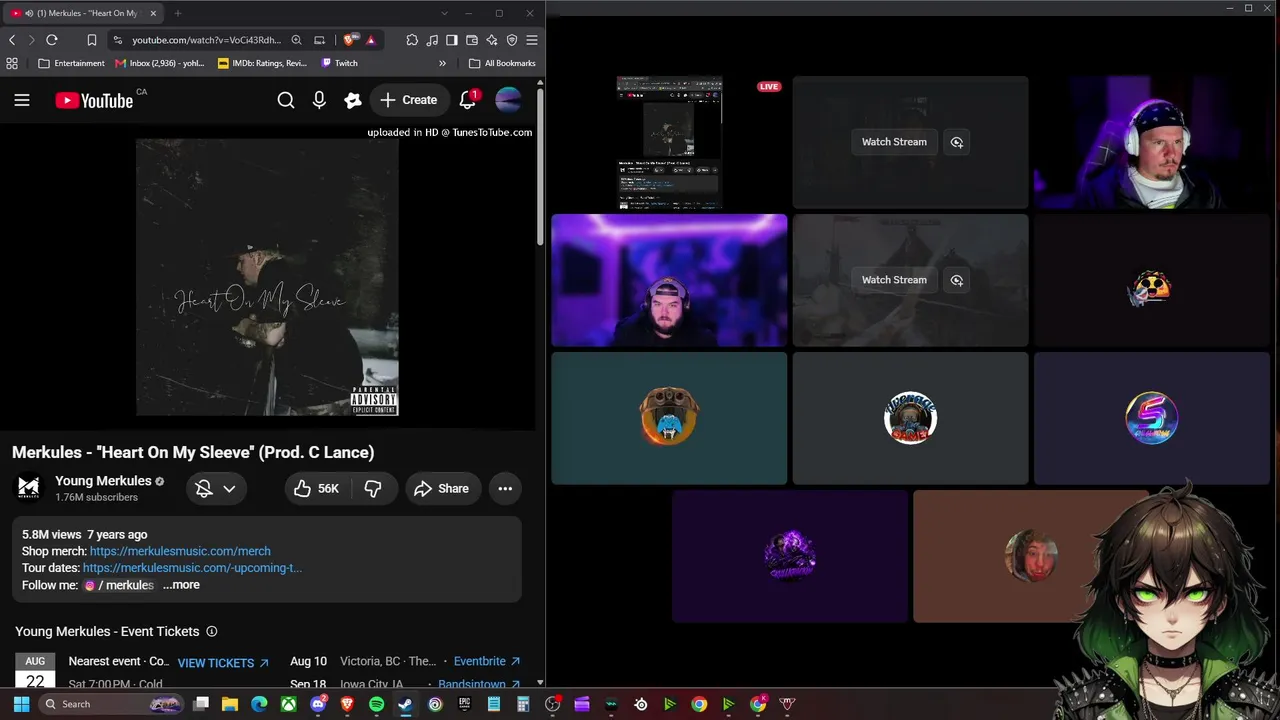
Task: Reload the YouTube page
Action: pyautogui.click(x=52, y=40)
